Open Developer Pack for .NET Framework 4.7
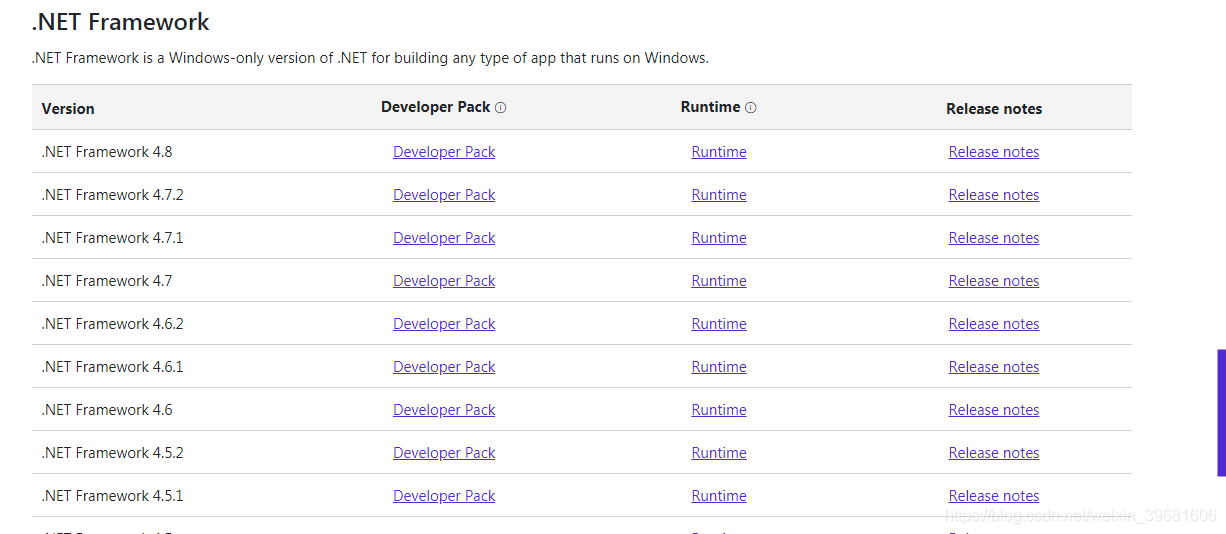This screenshot has width=1226, height=534. (x=444, y=281)
